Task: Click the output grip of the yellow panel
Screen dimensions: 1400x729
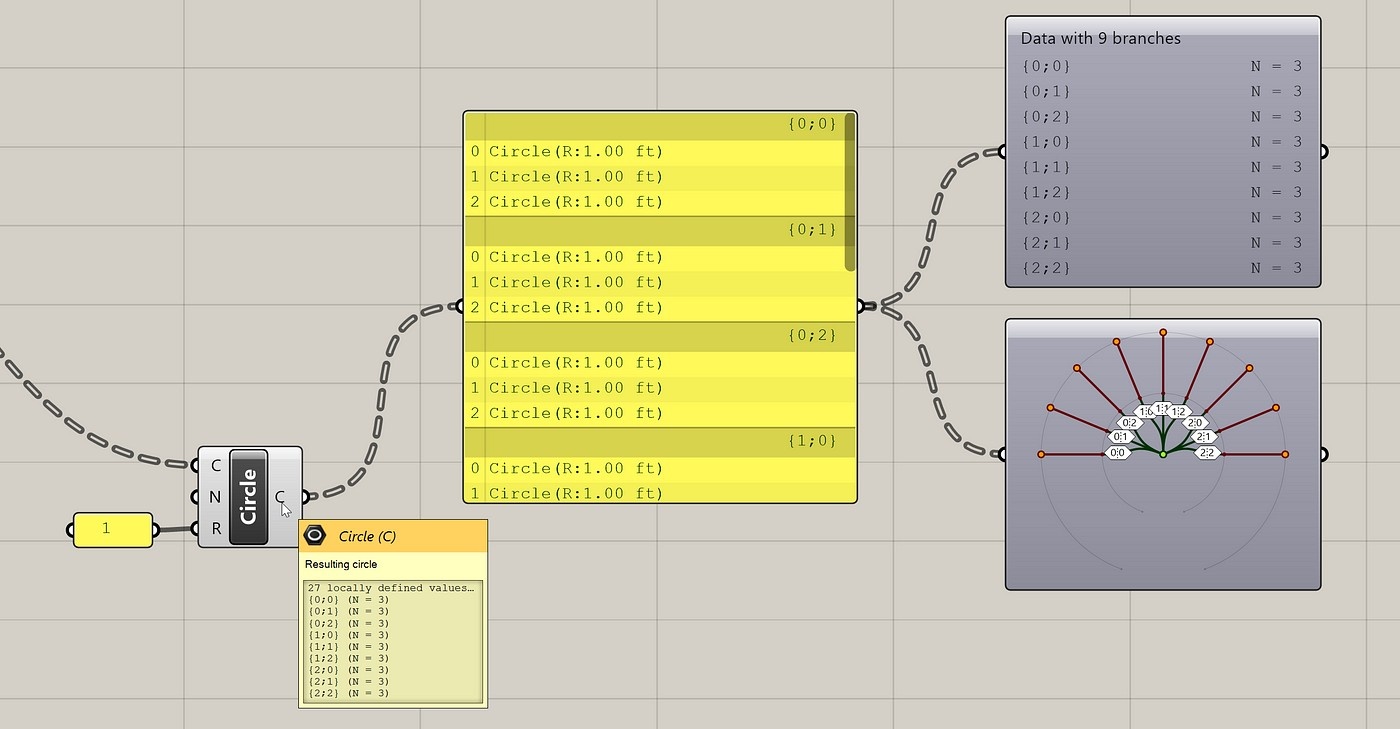Action: (x=861, y=306)
